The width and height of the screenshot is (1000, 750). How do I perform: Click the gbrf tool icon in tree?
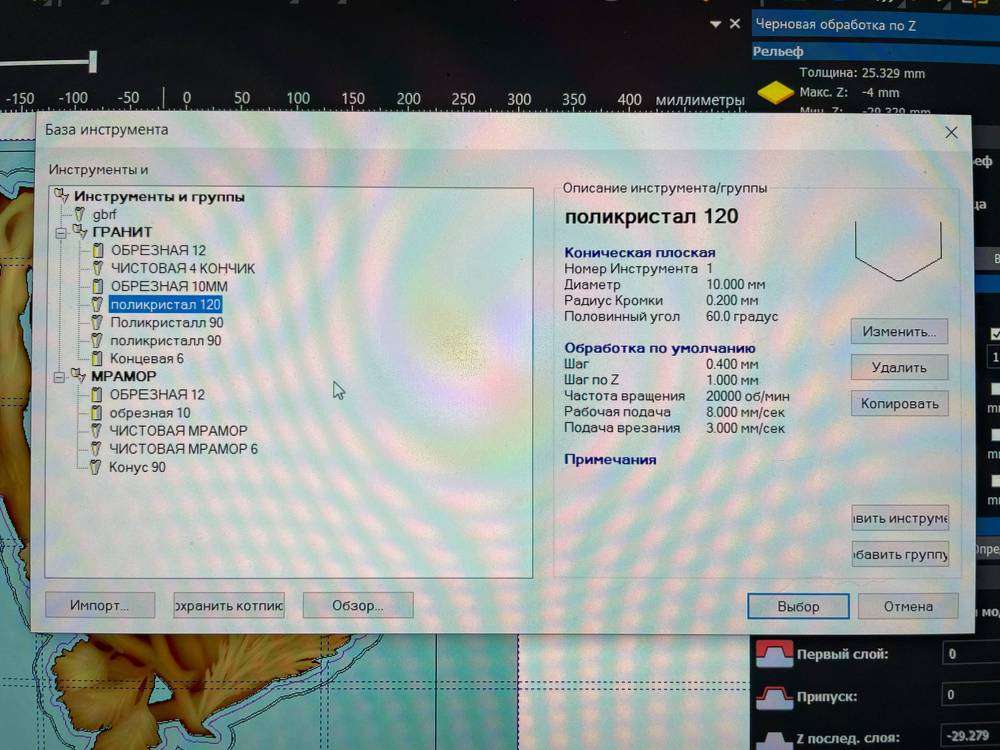point(79,215)
